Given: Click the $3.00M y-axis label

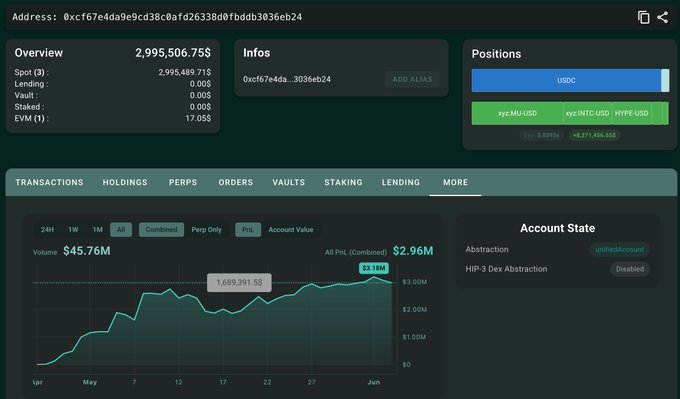Looking at the screenshot, I should pos(415,282).
